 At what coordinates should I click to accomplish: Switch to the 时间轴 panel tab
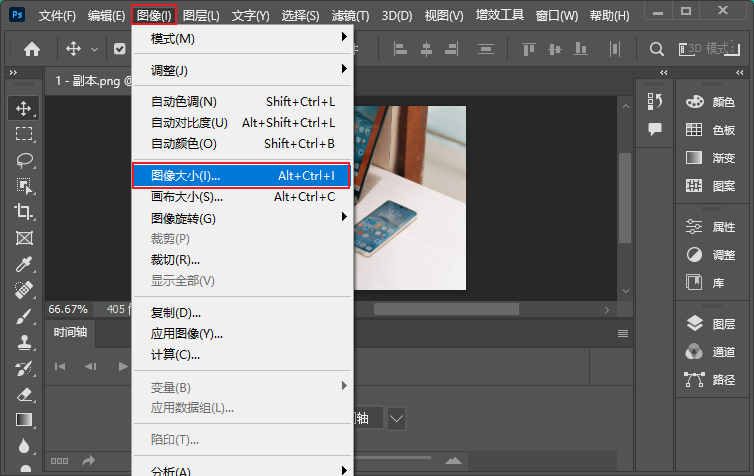click(x=70, y=333)
